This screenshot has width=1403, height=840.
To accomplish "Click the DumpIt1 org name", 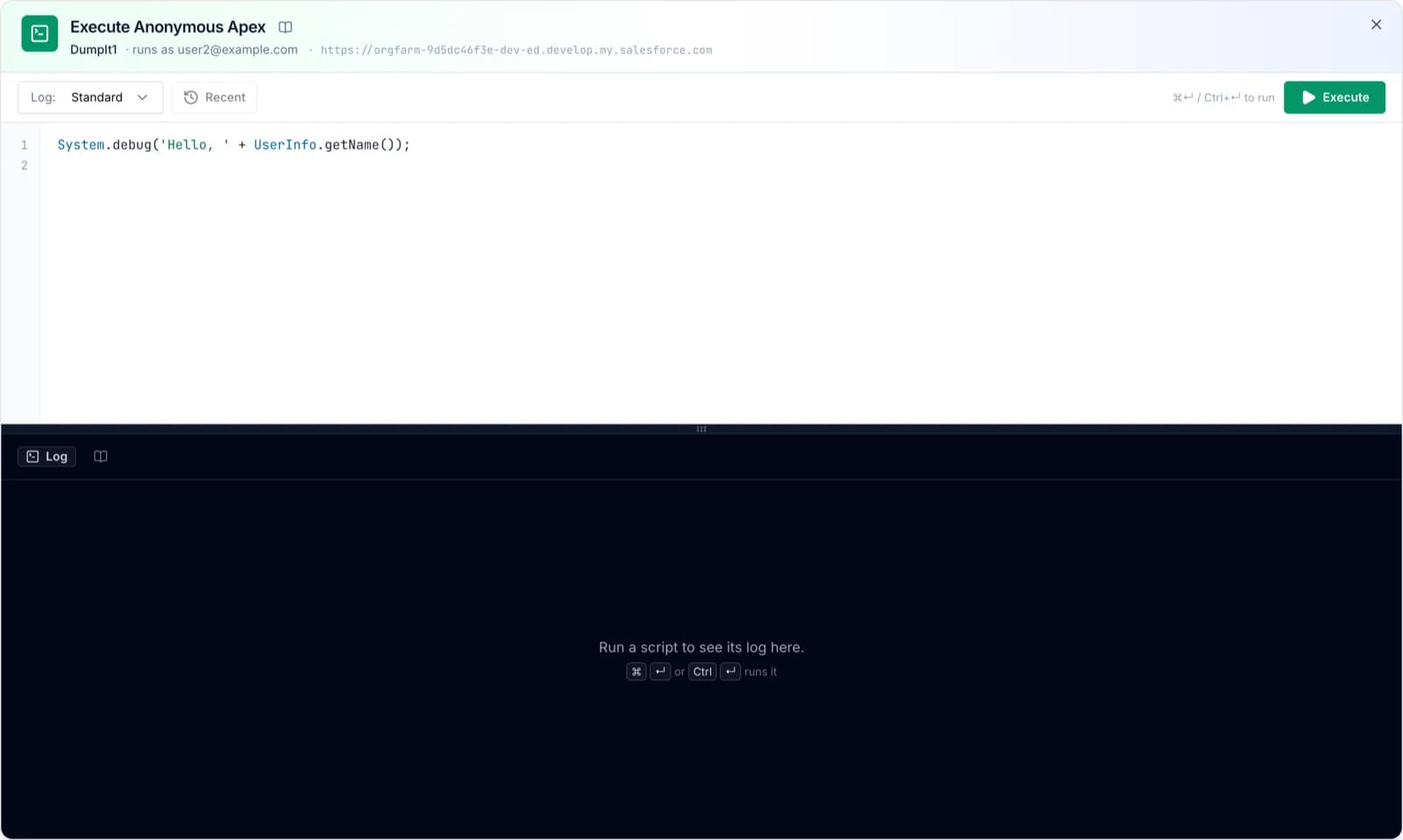I will [93, 50].
